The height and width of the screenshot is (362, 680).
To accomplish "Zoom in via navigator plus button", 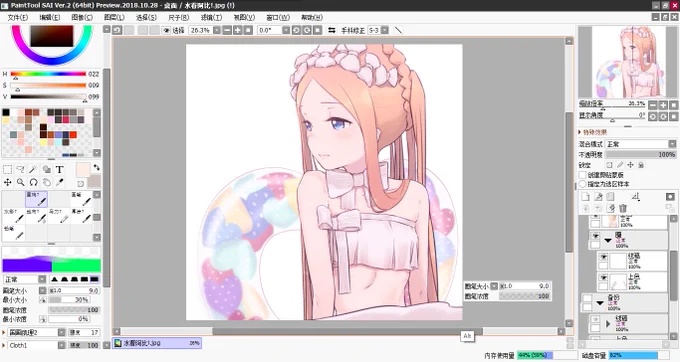I will point(663,105).
